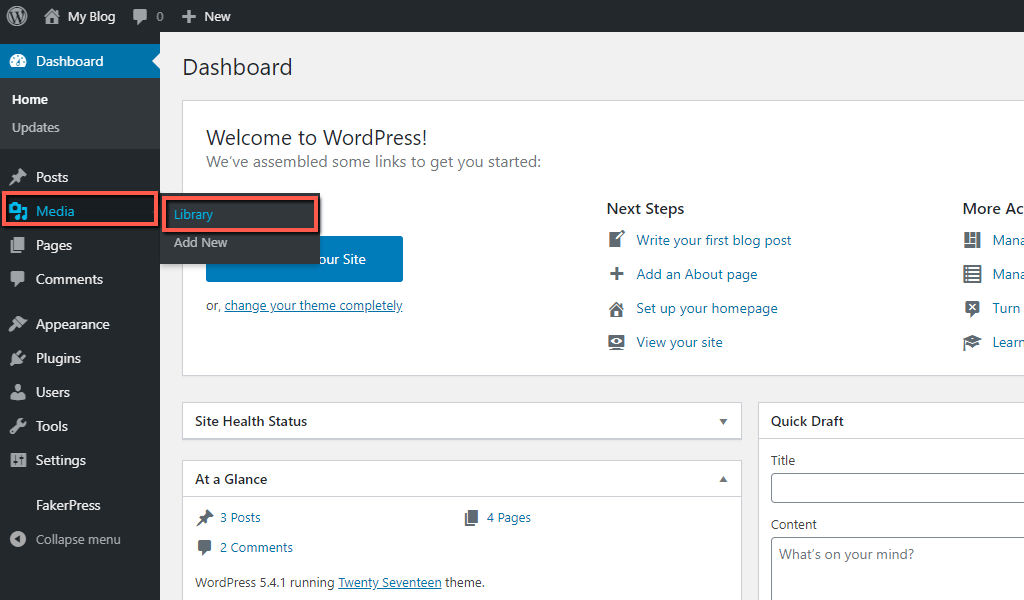1024x600 pixels.
Task: Select Add New in the Media submenu
Action: tap(200, 242)
